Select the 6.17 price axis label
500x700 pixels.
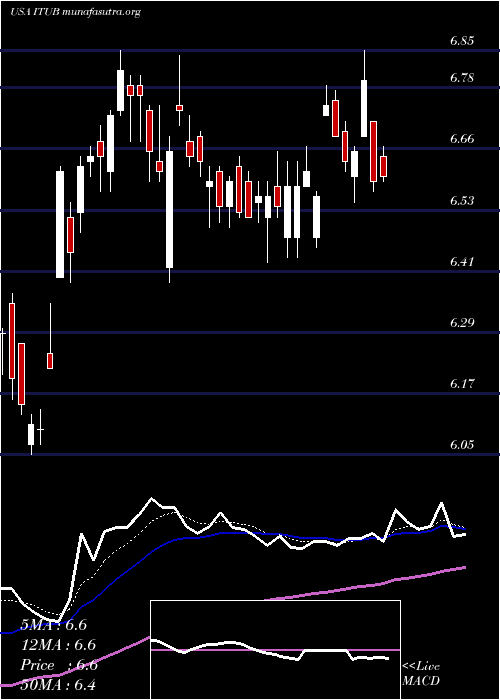[x=462, y=383]
